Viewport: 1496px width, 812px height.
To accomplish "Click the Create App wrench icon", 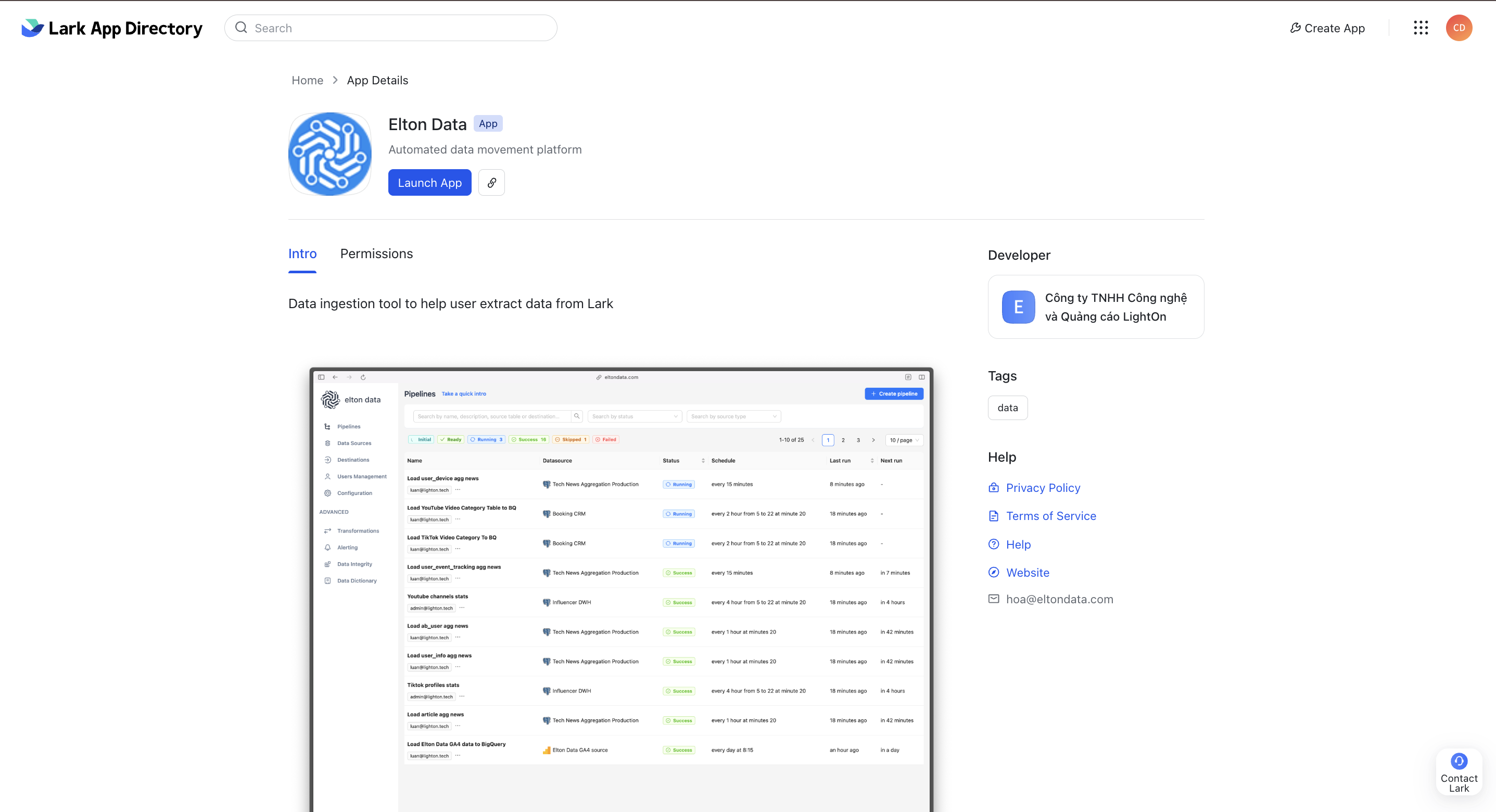I will pyautogui.click(x=1295, y=28).
